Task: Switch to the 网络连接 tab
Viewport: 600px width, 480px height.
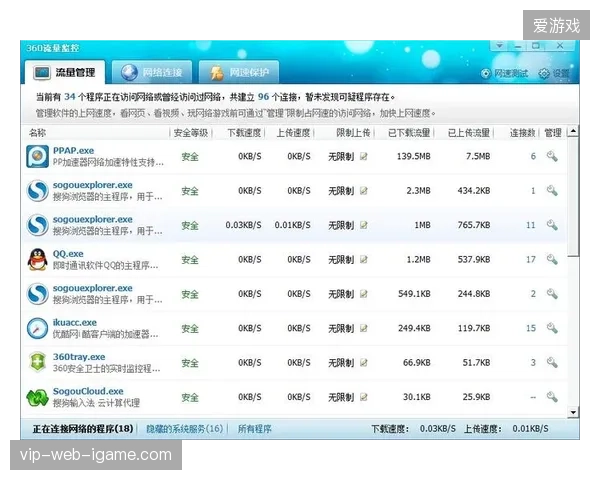Action: [x=152, y=72]
